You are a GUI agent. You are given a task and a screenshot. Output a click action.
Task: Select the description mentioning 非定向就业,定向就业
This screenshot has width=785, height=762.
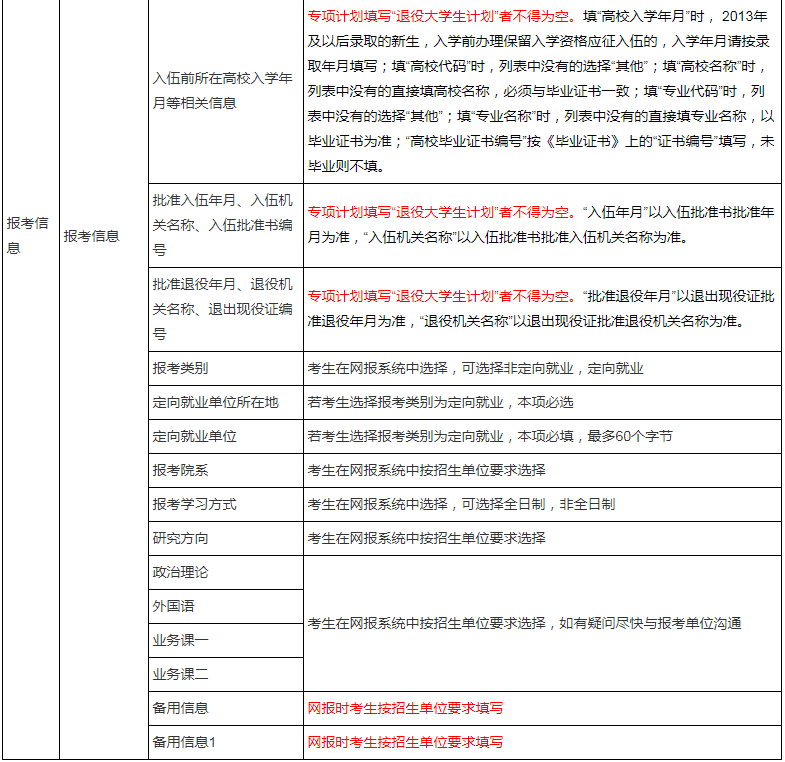tap(475, 368)
